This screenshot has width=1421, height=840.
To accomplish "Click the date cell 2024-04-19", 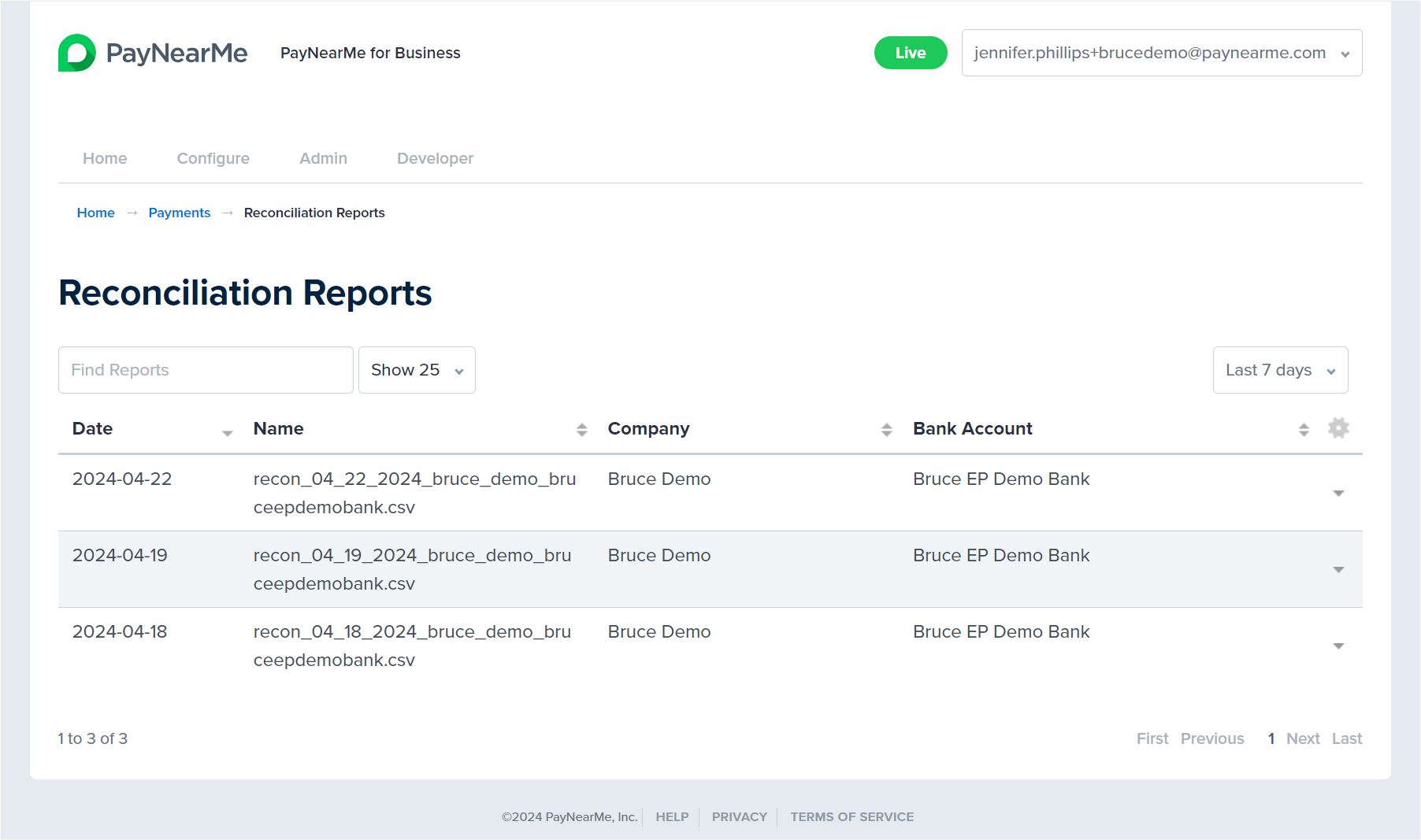I will coord(120,555).
